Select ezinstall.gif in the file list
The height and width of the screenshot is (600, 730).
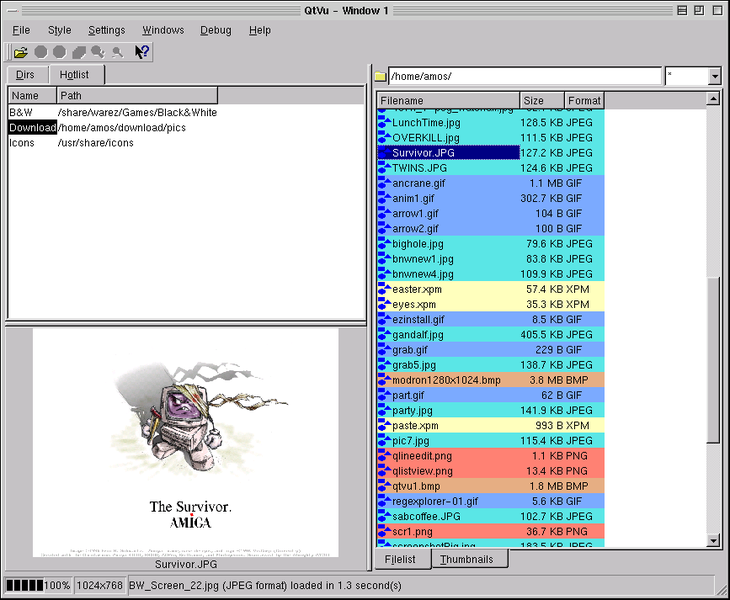pyautogui.click(x=491, y=320)
